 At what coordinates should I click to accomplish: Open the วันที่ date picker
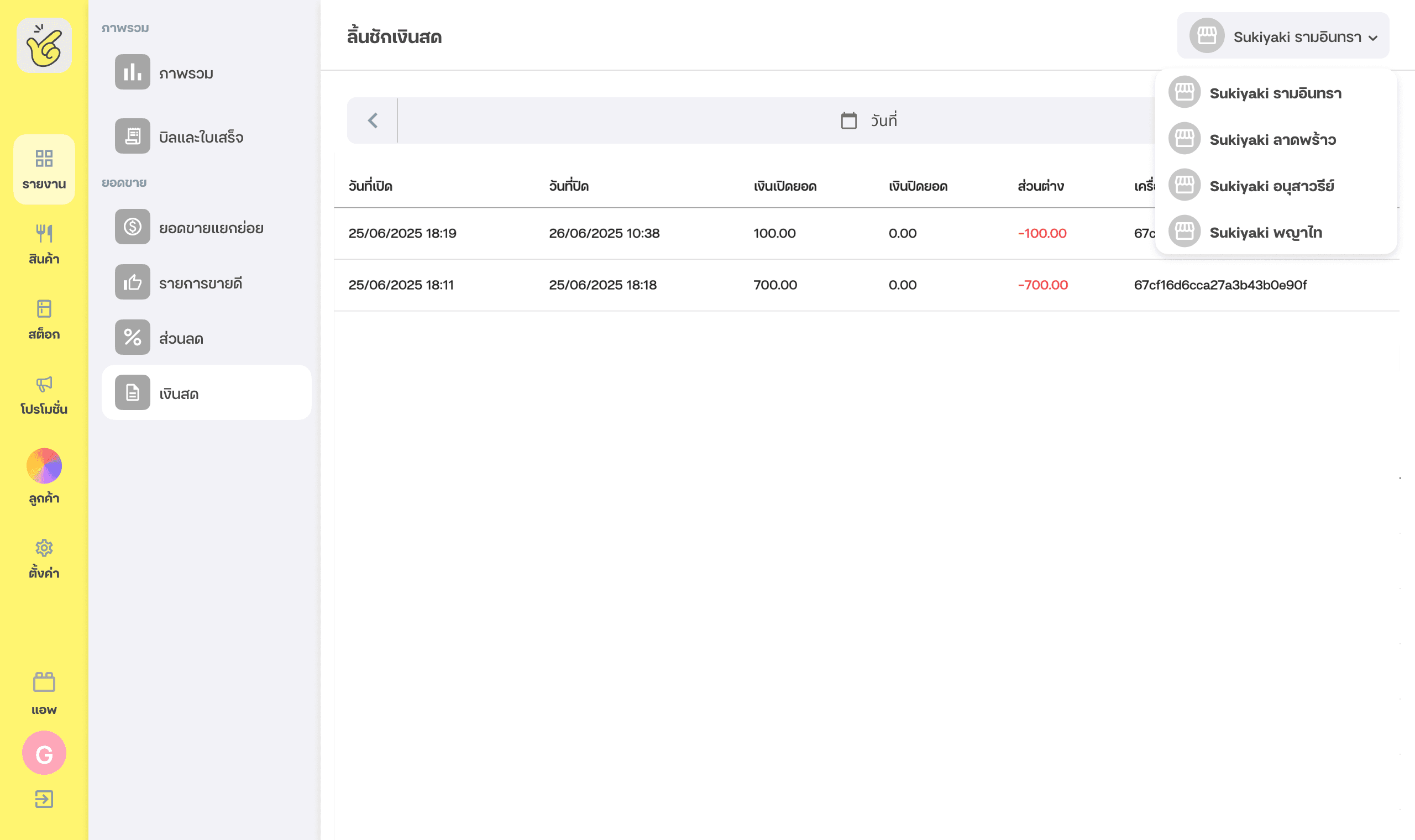coord(869,120)
